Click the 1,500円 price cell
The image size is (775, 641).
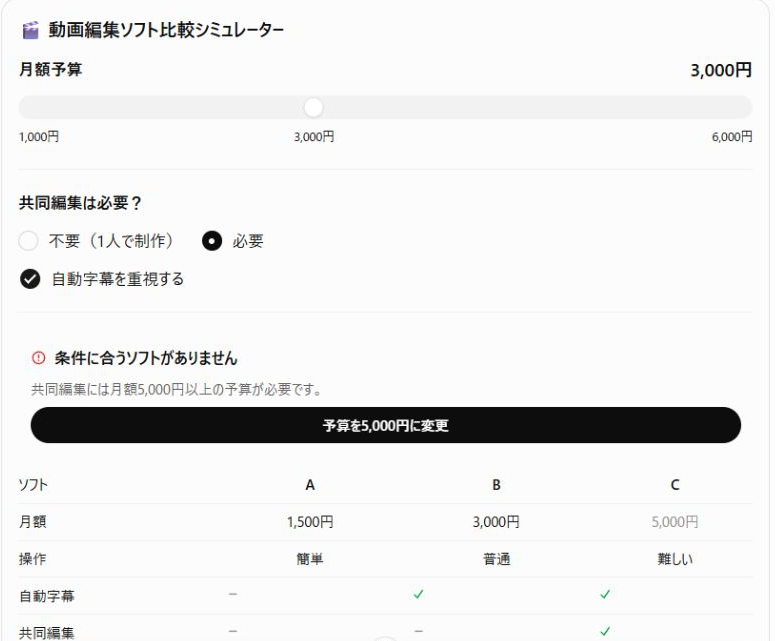310,522
